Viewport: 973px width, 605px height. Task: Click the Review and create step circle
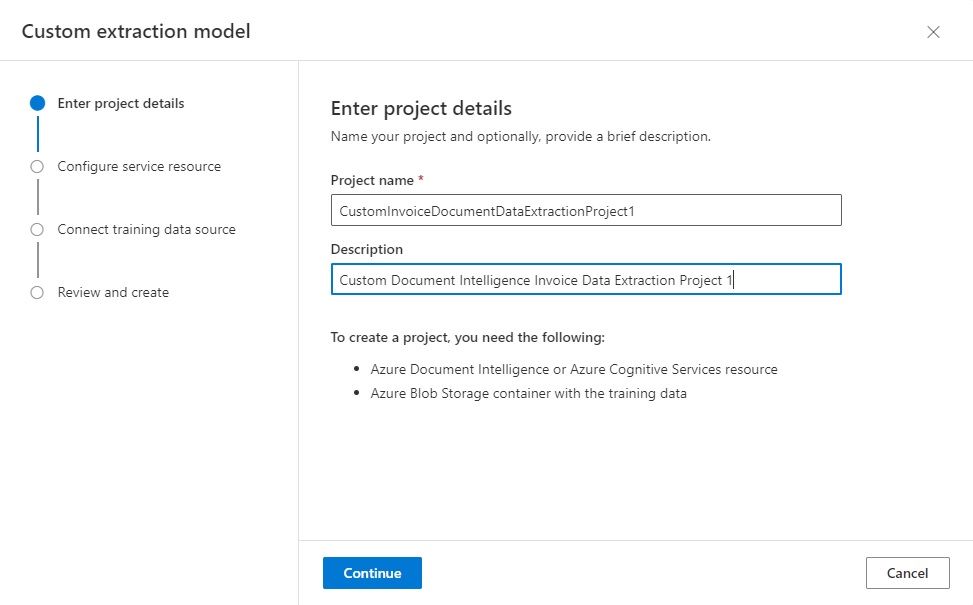(37, 292)
